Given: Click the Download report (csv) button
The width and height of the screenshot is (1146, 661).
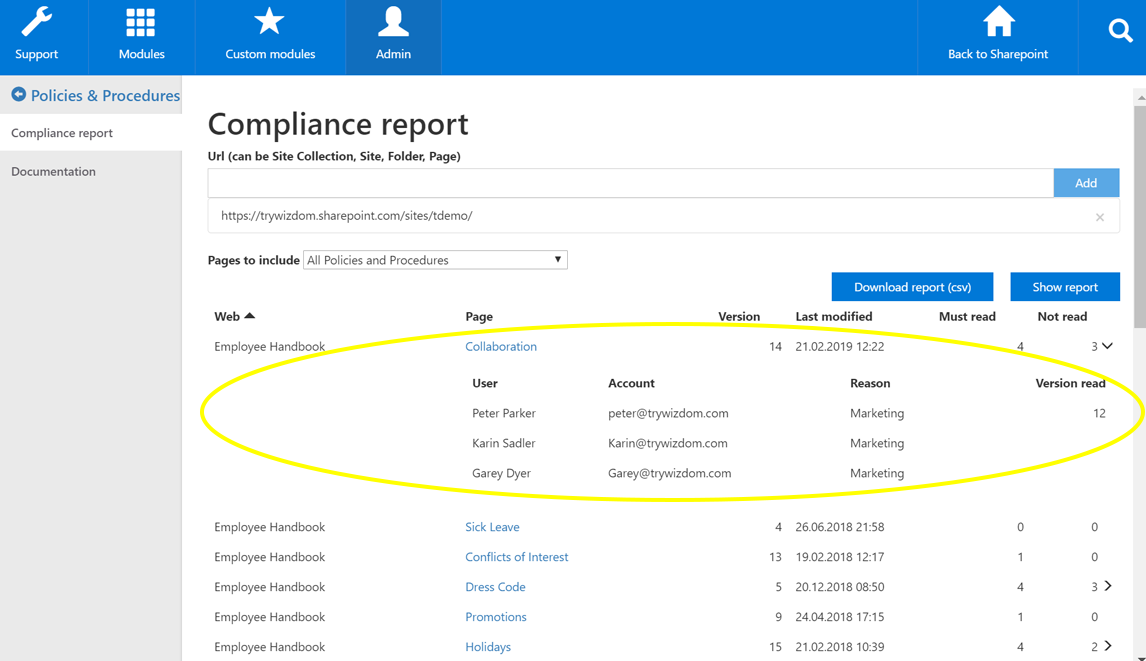Looking at the screenshot, I should coord(912,287).
